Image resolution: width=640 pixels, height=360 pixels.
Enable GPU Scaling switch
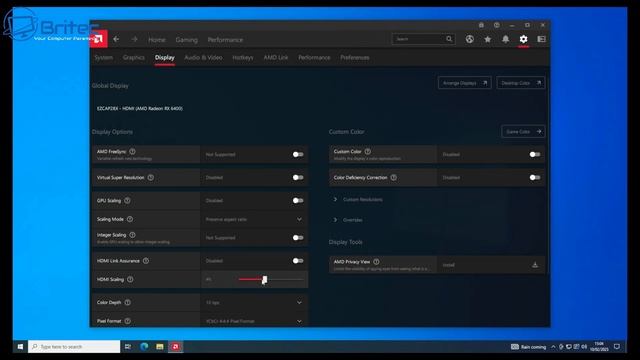pos(298,200)
